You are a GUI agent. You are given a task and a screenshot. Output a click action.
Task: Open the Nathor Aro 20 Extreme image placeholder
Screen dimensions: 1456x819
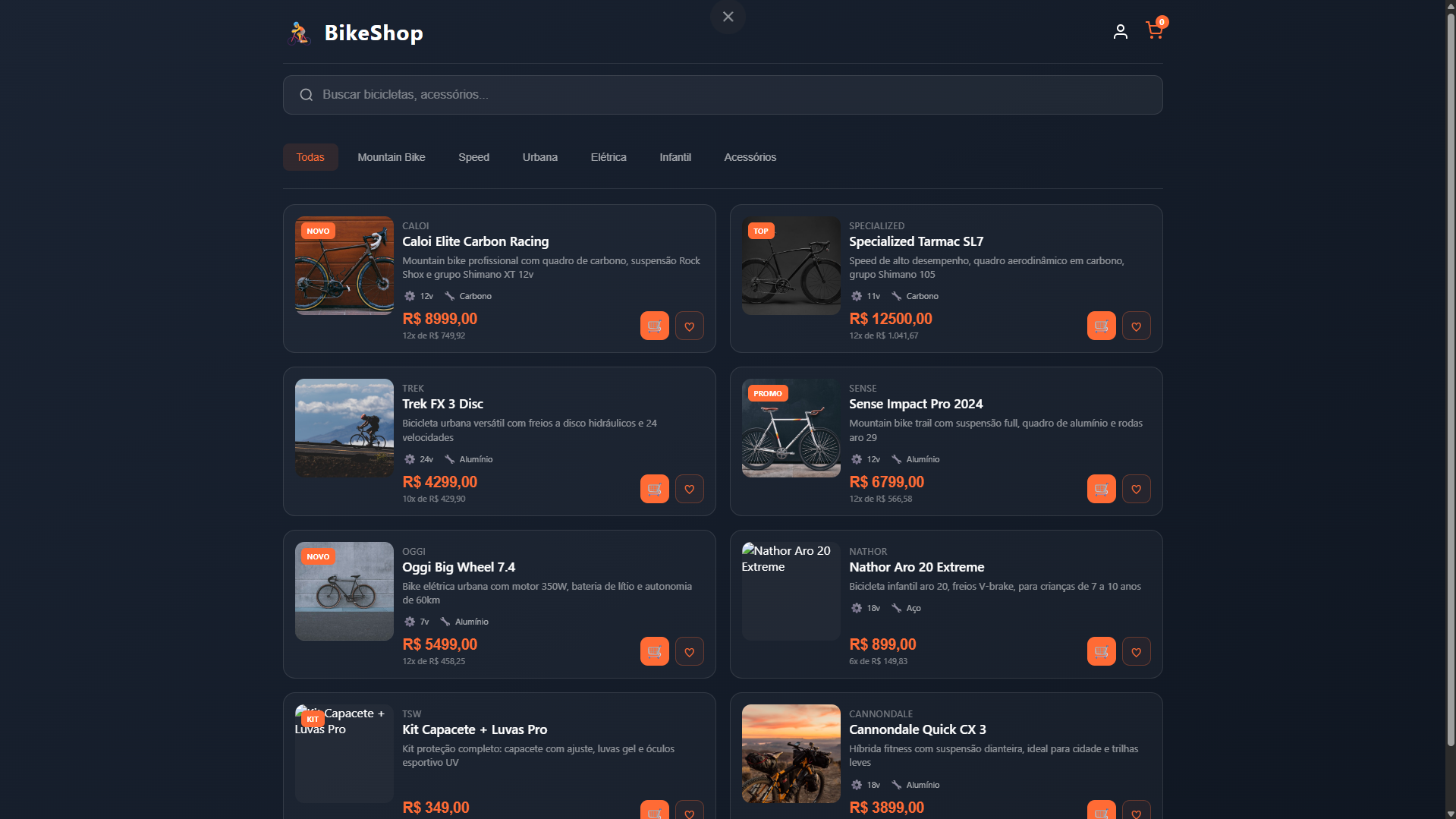tap(791, 591)
